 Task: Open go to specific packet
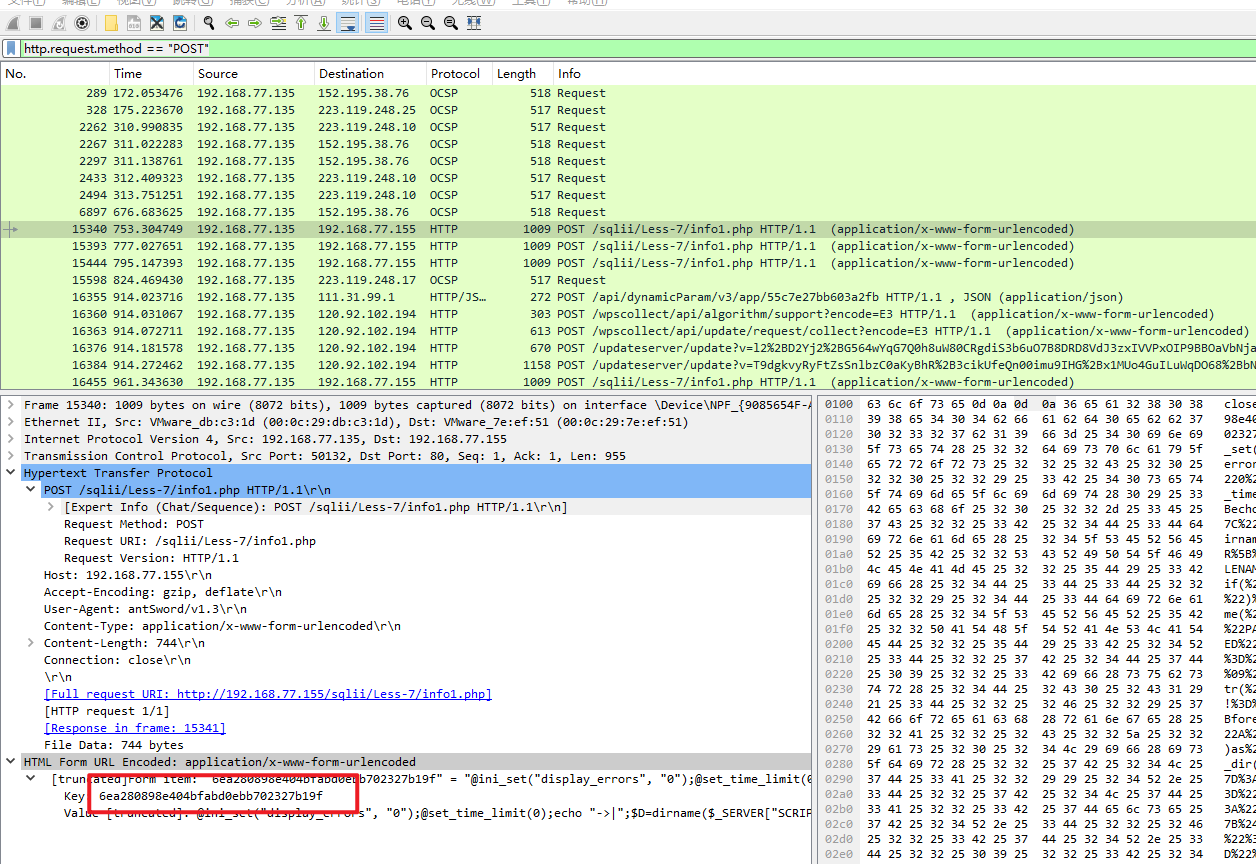click(278, 22)
